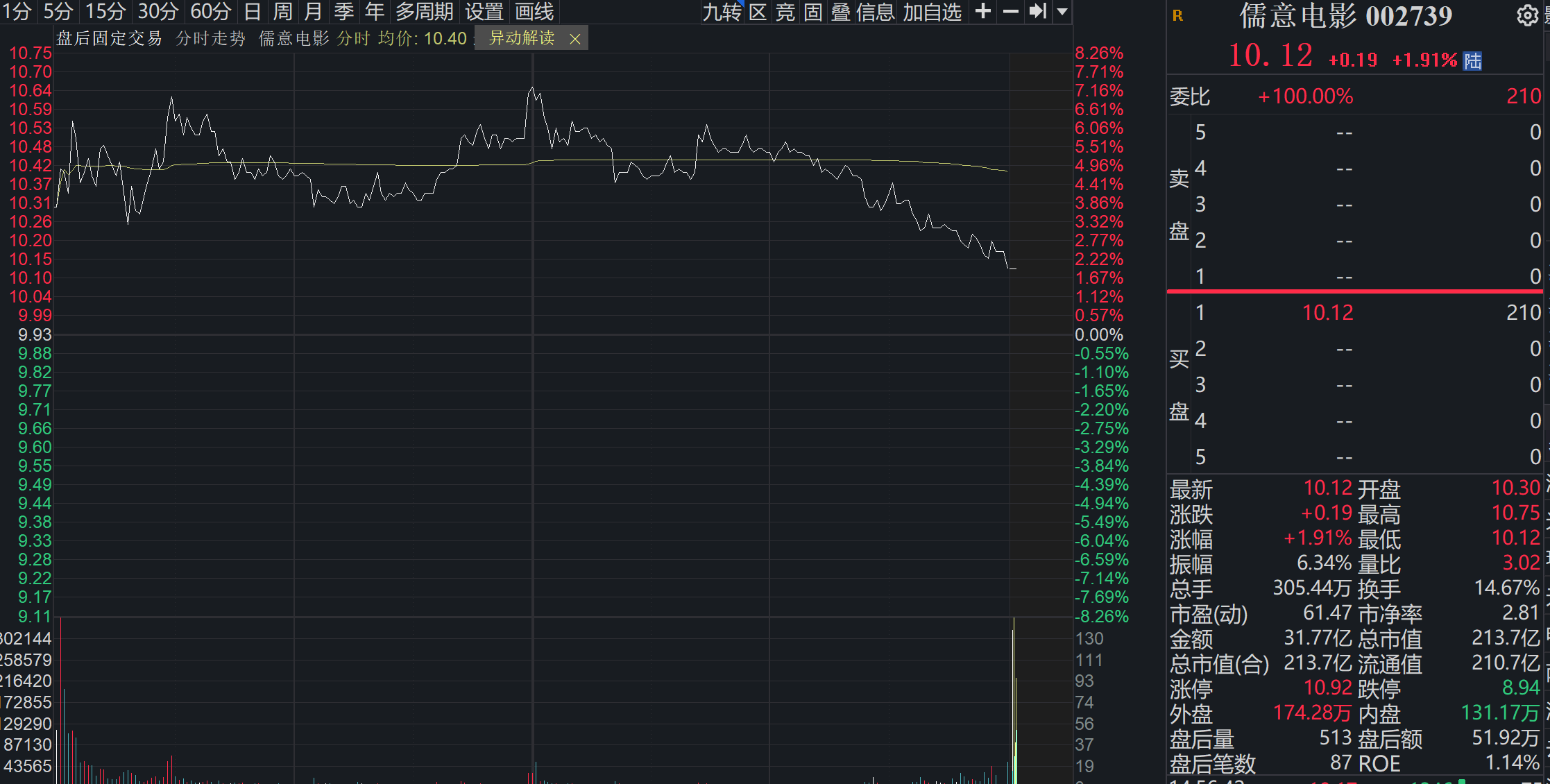
Task: Click the 均价: 10.40 readout
Action: click(423, 38)
